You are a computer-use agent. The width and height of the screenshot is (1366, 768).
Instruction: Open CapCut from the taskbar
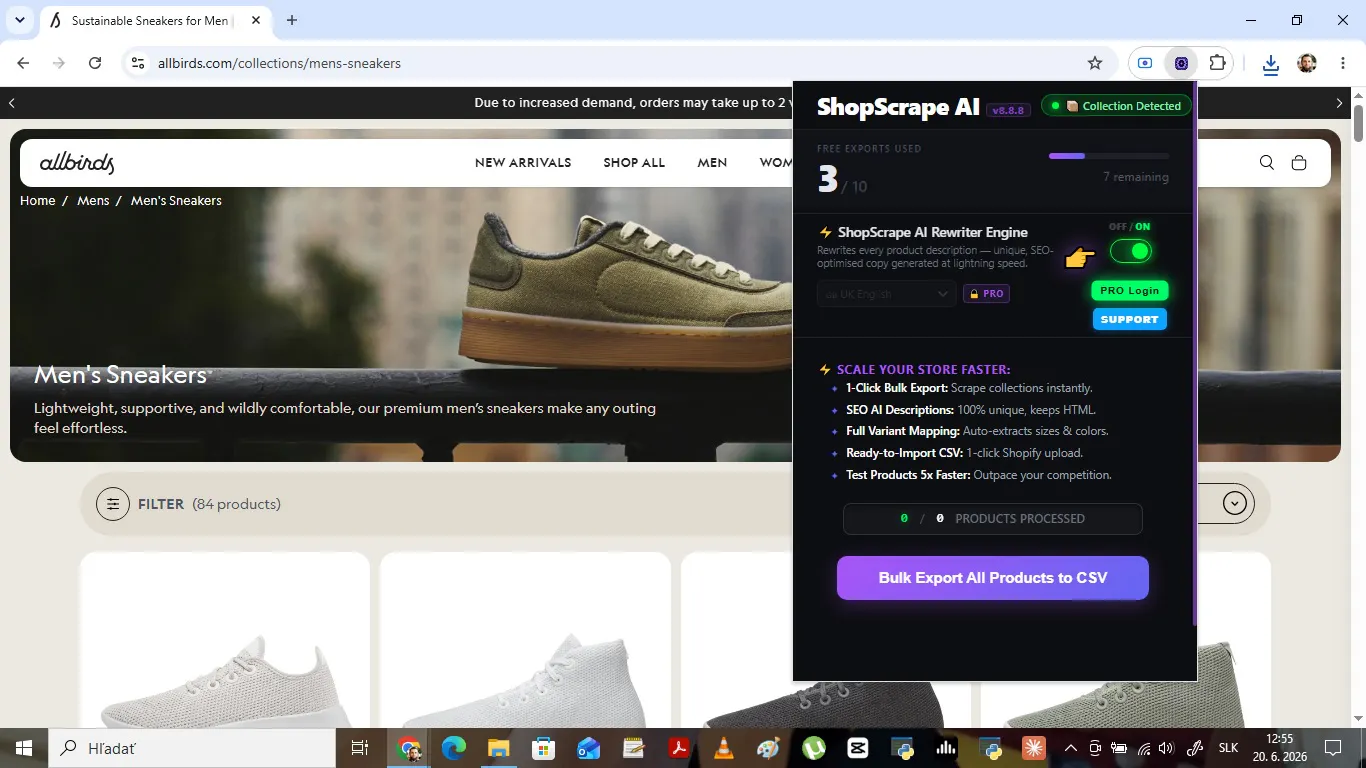(858, 748)
